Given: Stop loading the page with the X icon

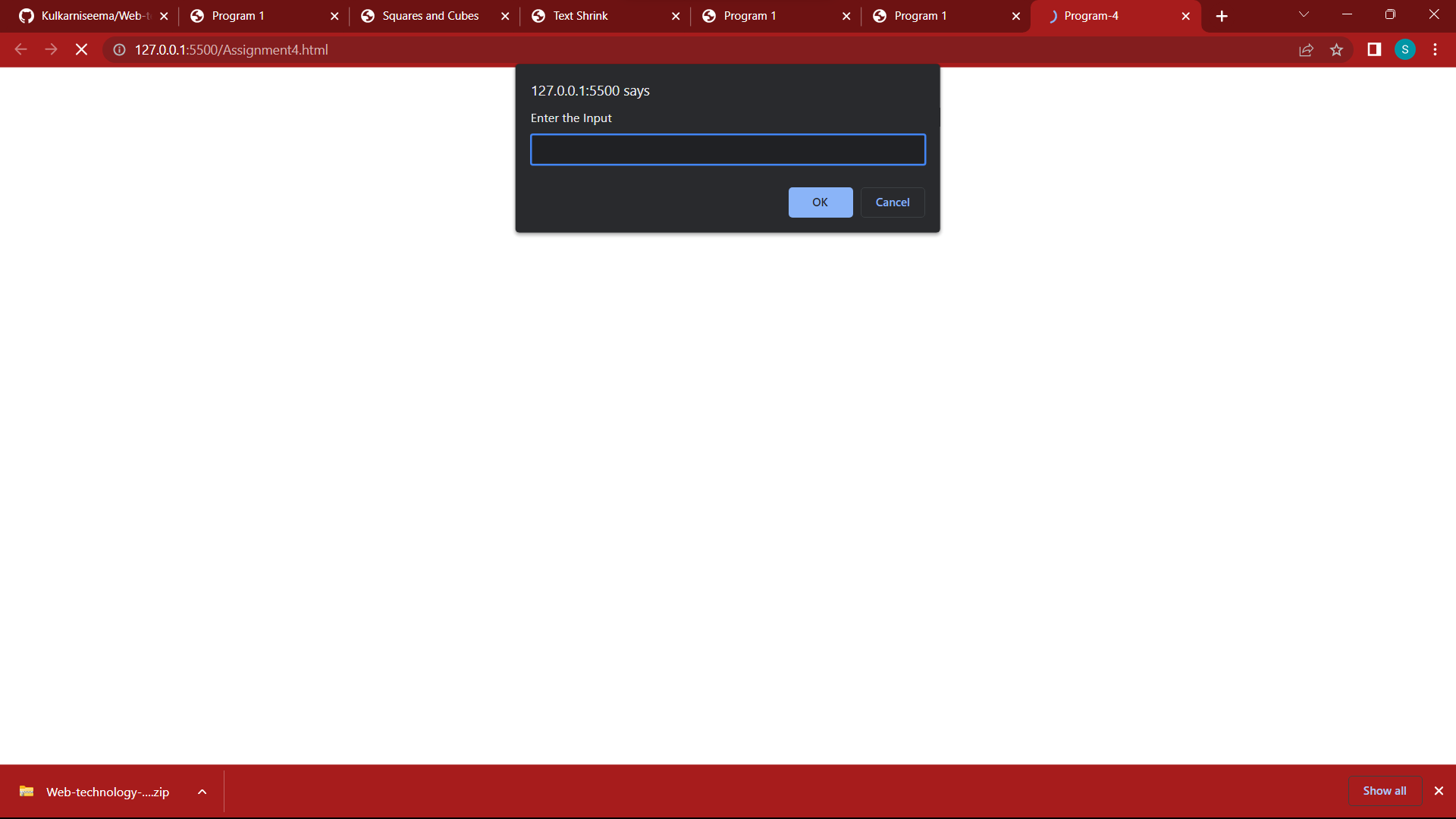Looking at the screenshot, I should [x=81, y=49].
